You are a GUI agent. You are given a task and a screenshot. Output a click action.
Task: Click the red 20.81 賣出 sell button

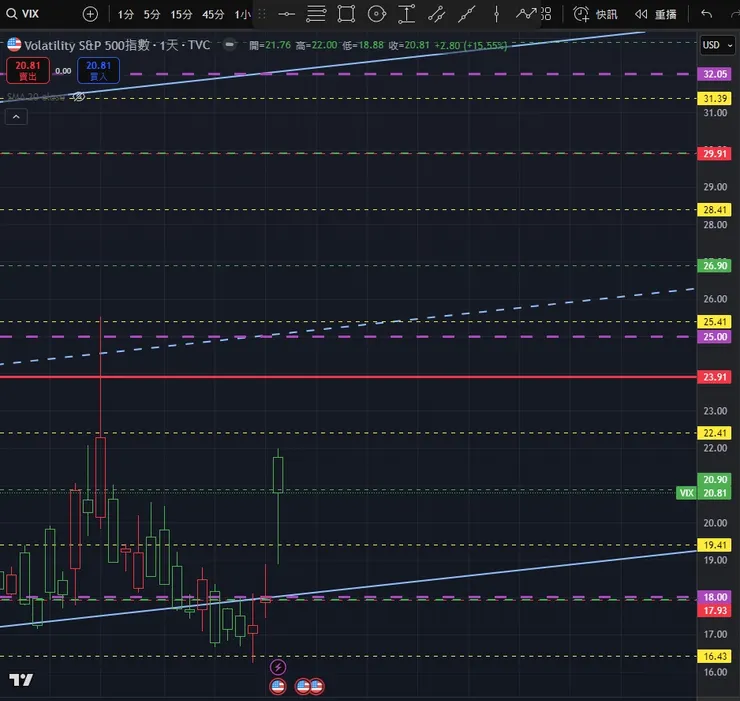[x=28, y=70]
